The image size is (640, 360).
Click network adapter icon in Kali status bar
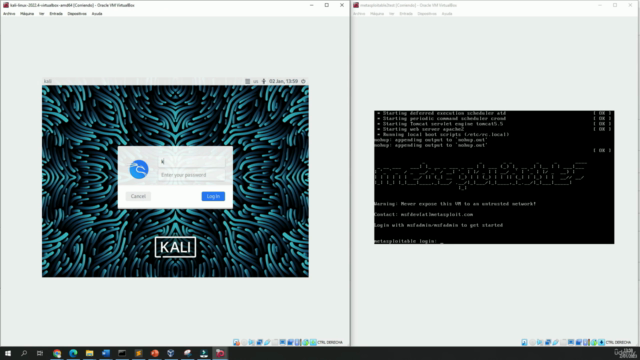pos(260,342)
